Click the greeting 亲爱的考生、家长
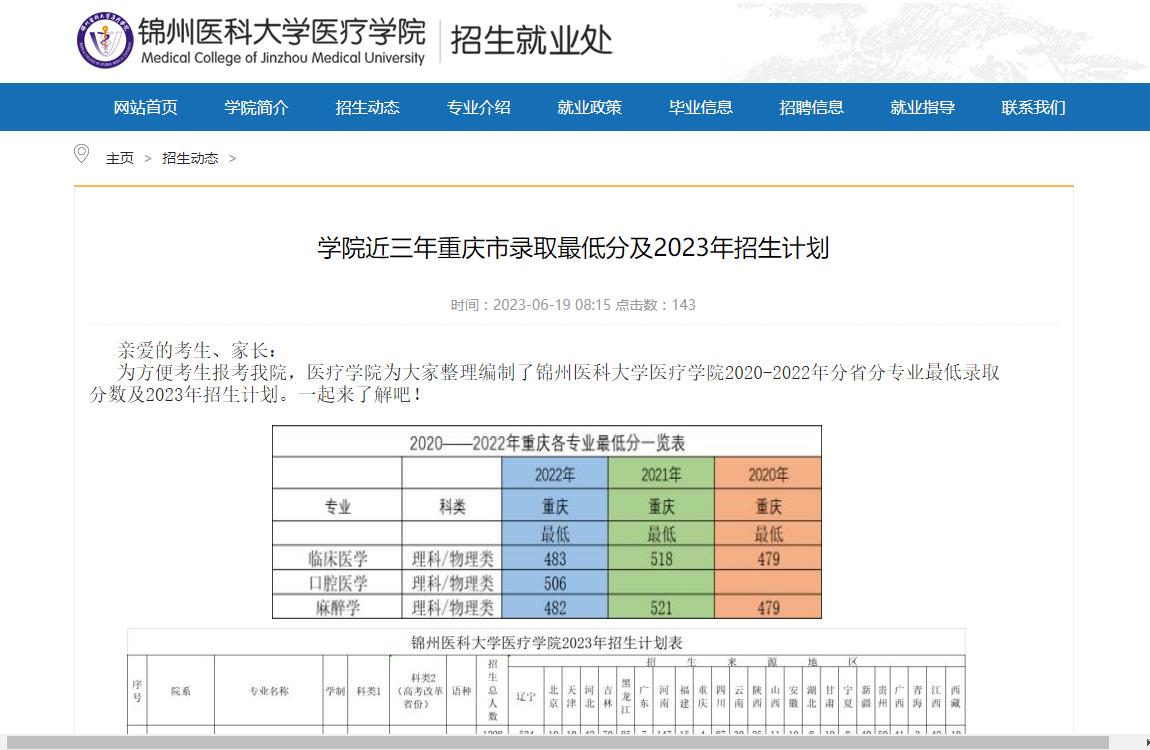 coord(197,350)
